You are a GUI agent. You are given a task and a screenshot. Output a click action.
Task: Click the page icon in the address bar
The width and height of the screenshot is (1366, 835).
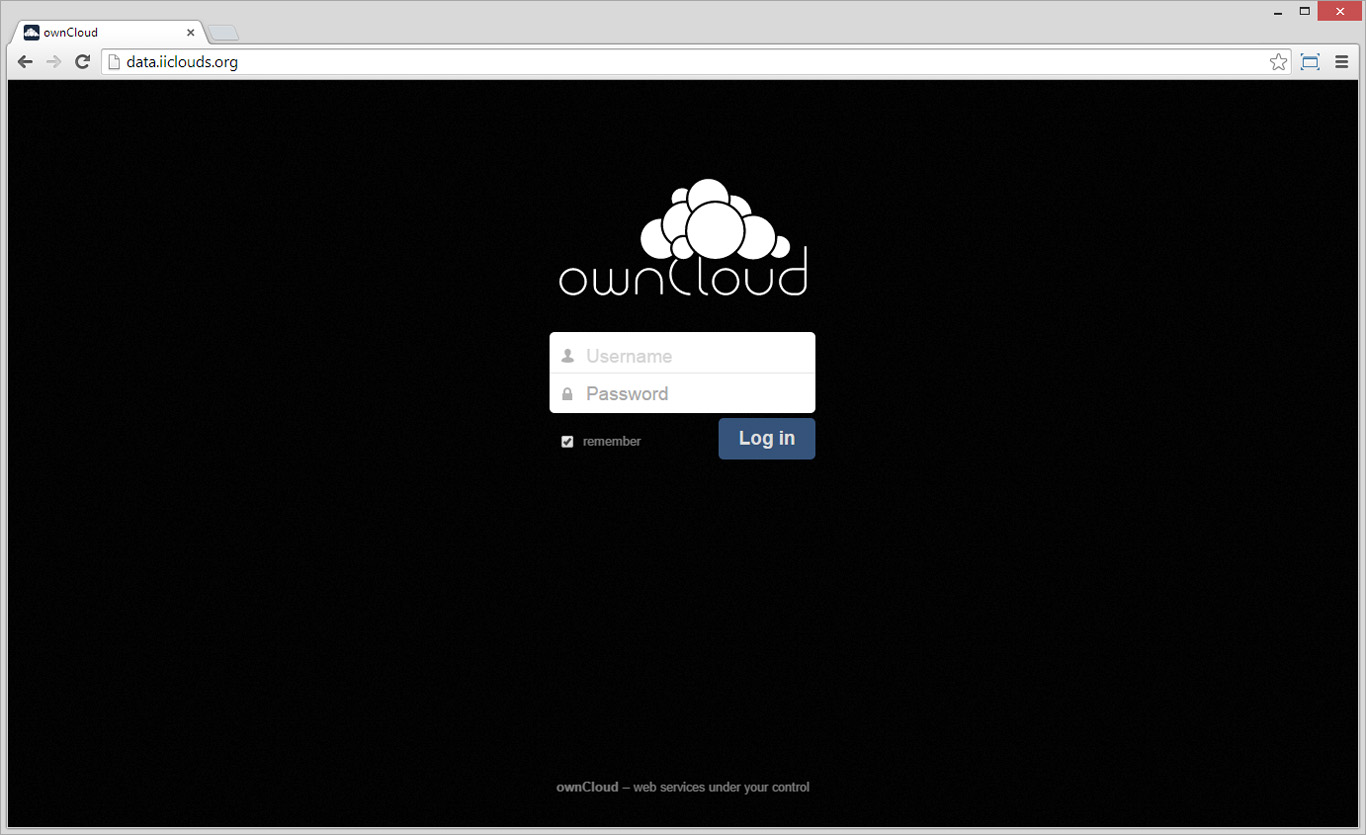(114, 62)
